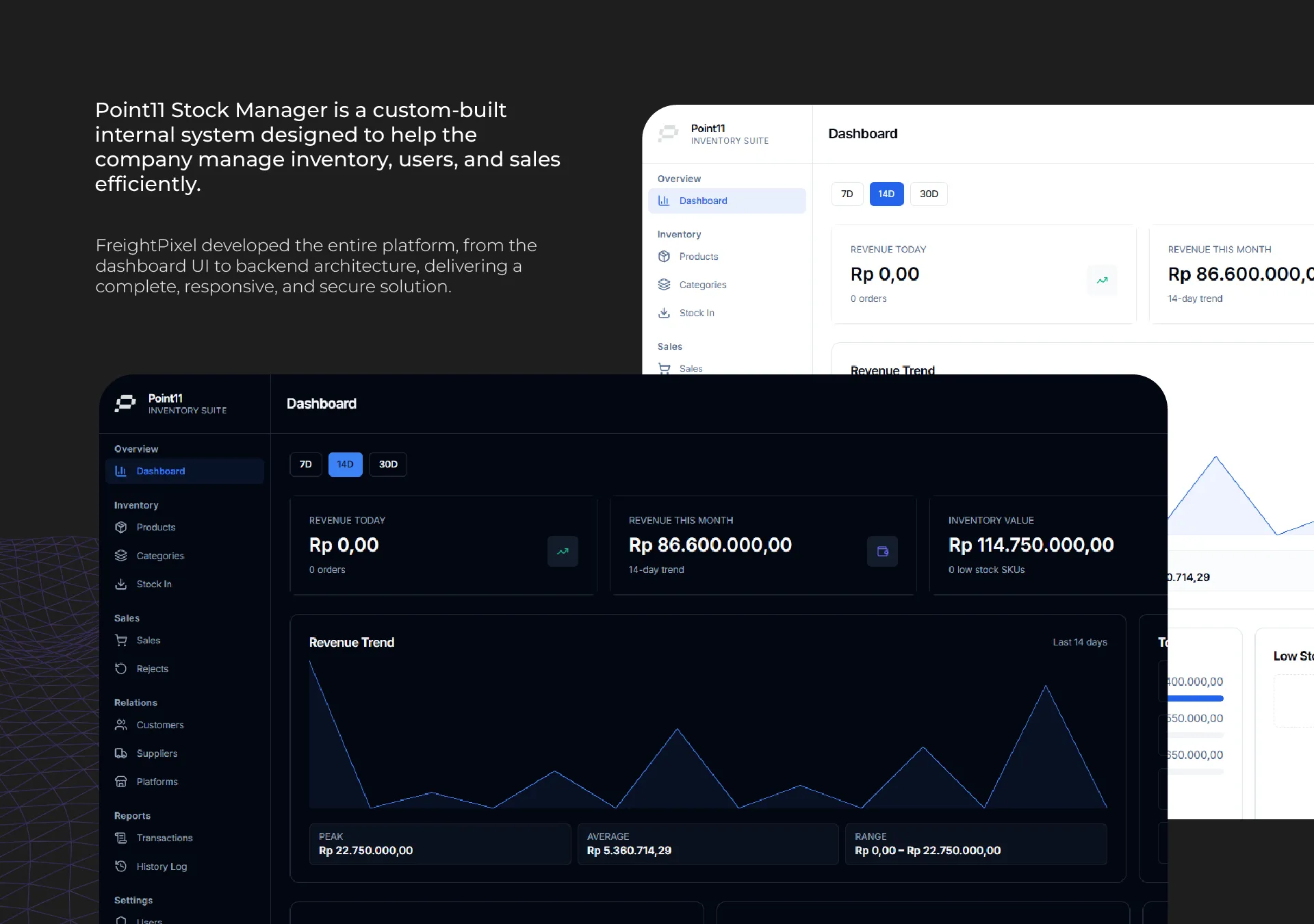Open Rejects label in dark sidebar
Image resolution: width=1314 pixels, height=924 pixels.
[153, 669]
